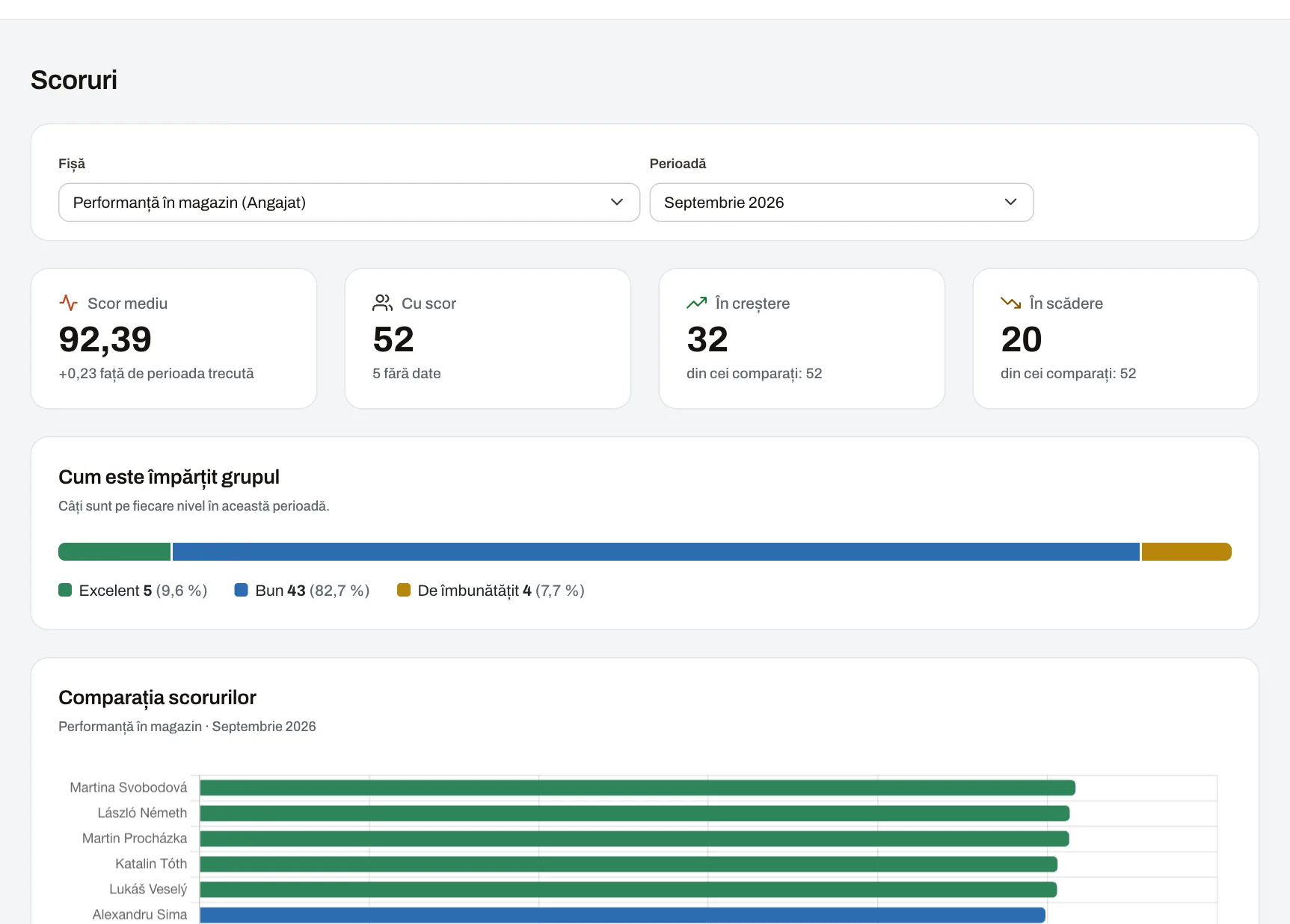Click Alexandru Sima's blue score bar
1290x924 pixels.
[x=622, y=914]
